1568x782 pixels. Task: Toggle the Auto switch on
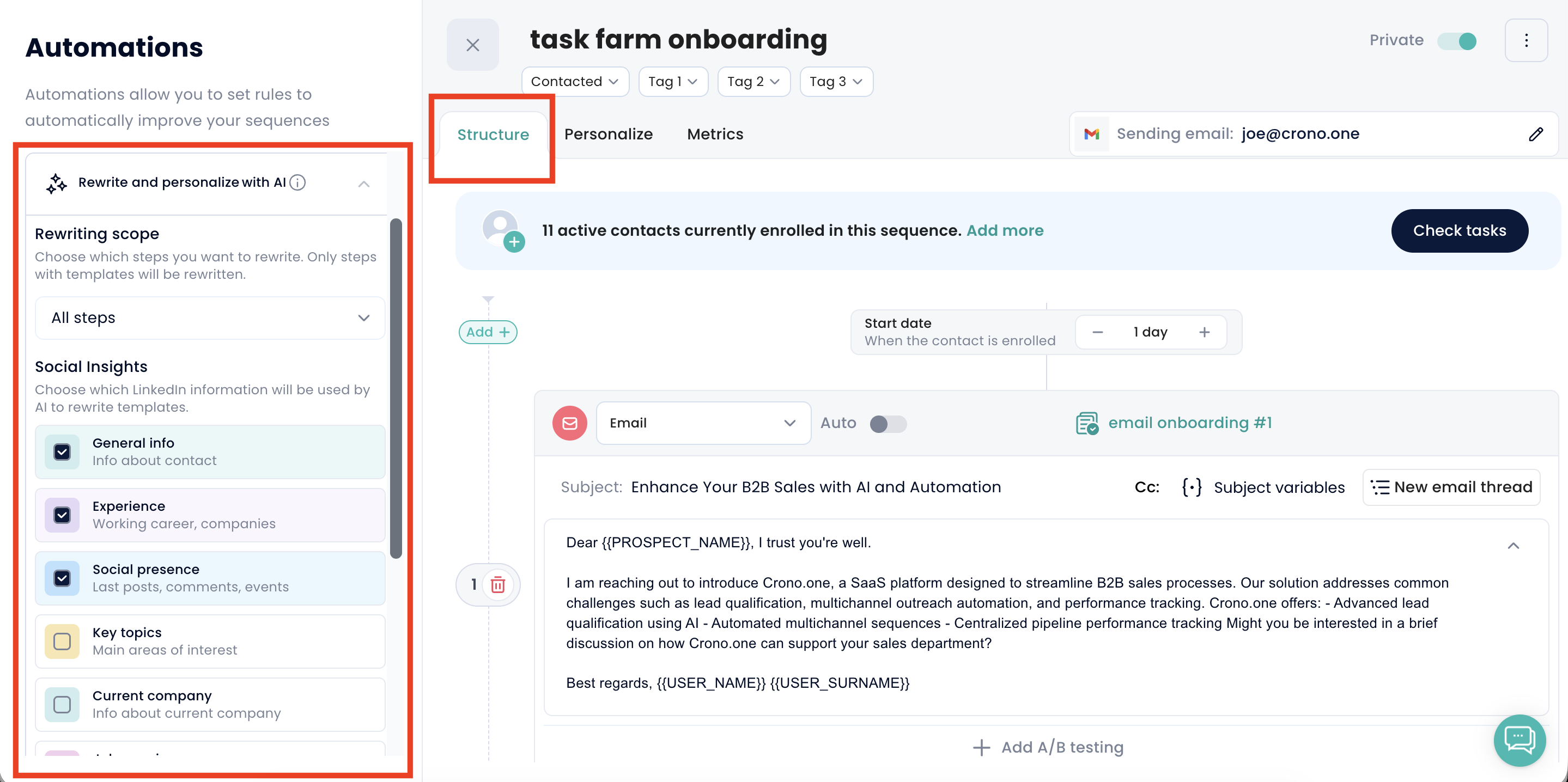point(888,424)
